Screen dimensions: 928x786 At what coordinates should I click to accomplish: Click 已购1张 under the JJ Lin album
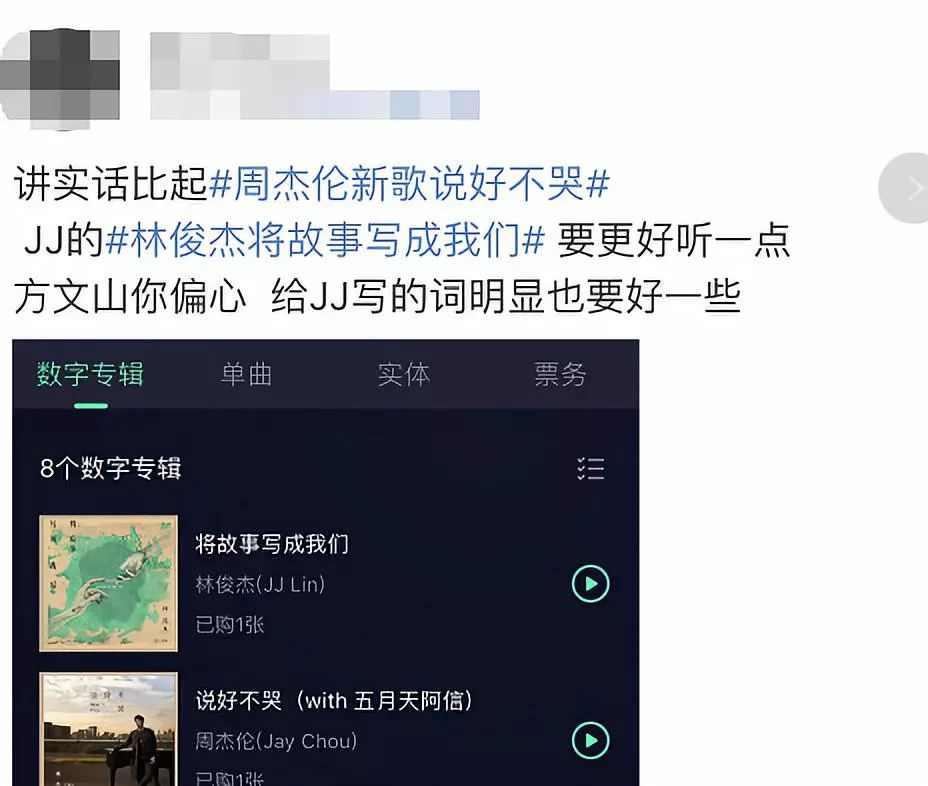click(230, 624)
